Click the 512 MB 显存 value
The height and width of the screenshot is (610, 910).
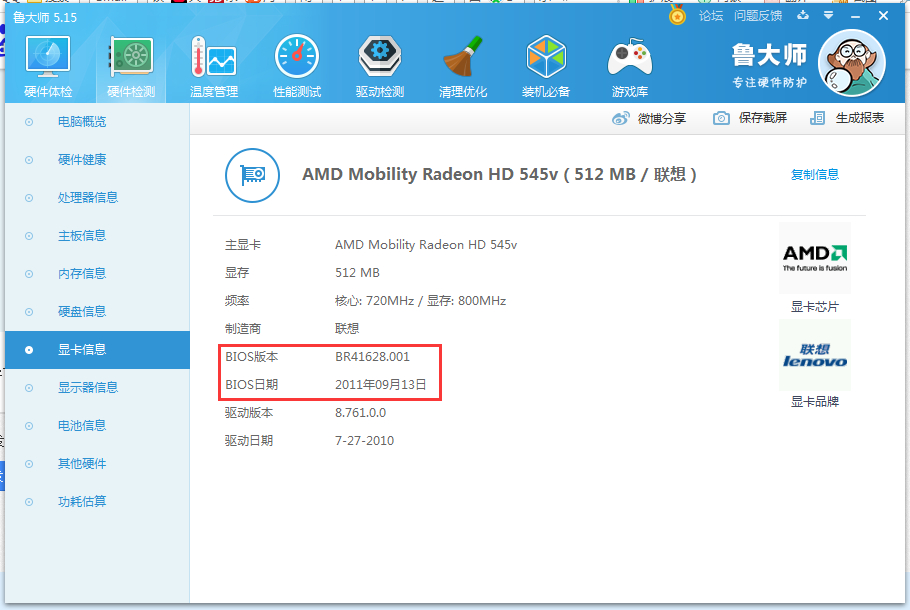point(357,273)
